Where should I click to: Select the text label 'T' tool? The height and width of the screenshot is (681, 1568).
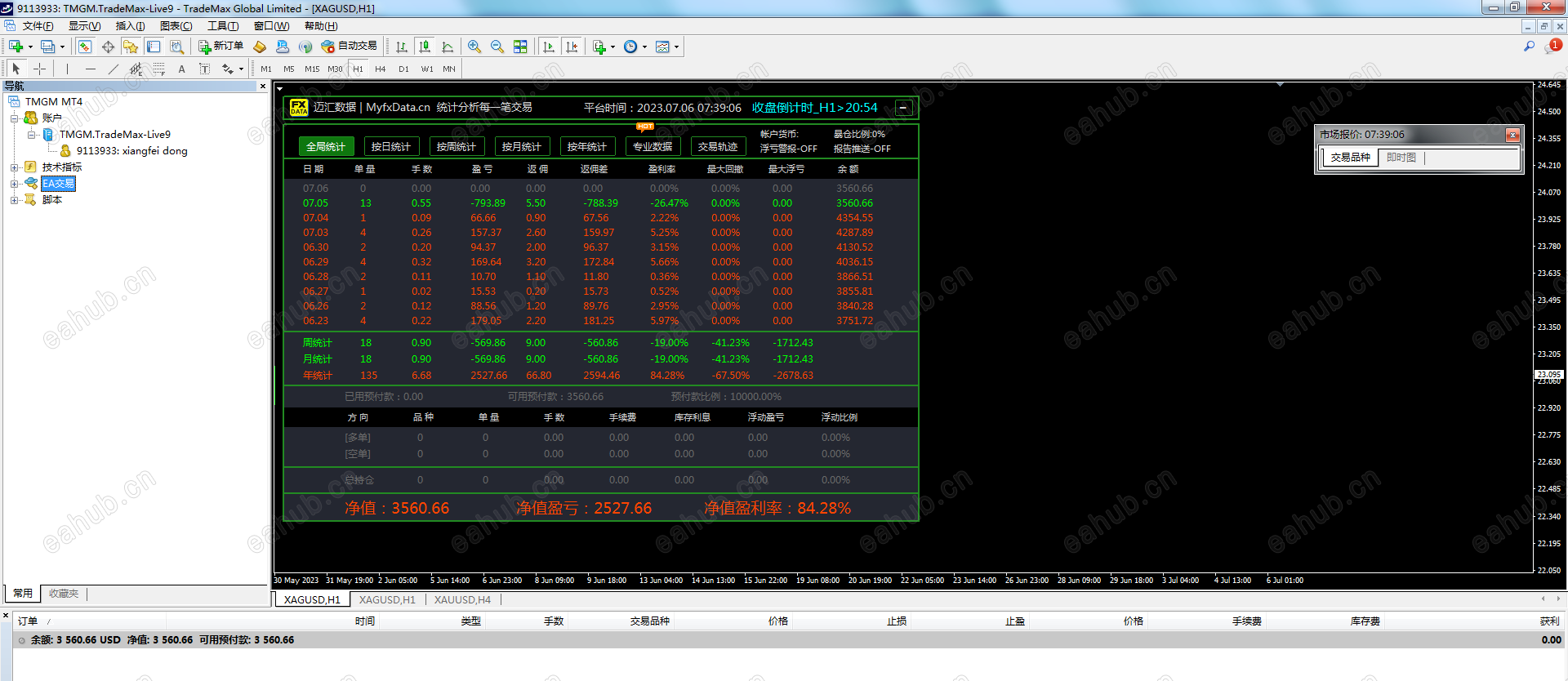point(204,69)
